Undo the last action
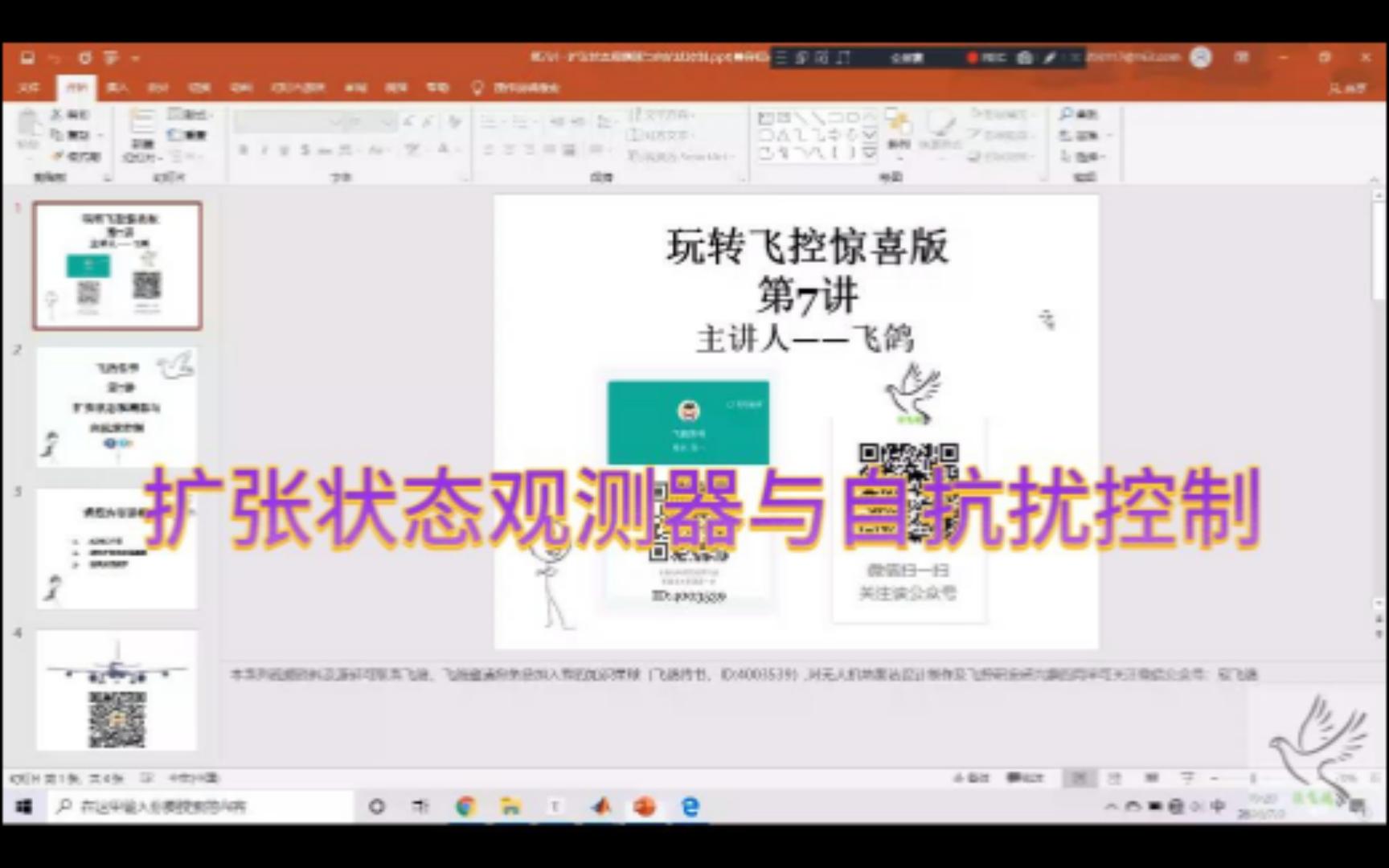Screen dimensions: 1389x868 55,58
